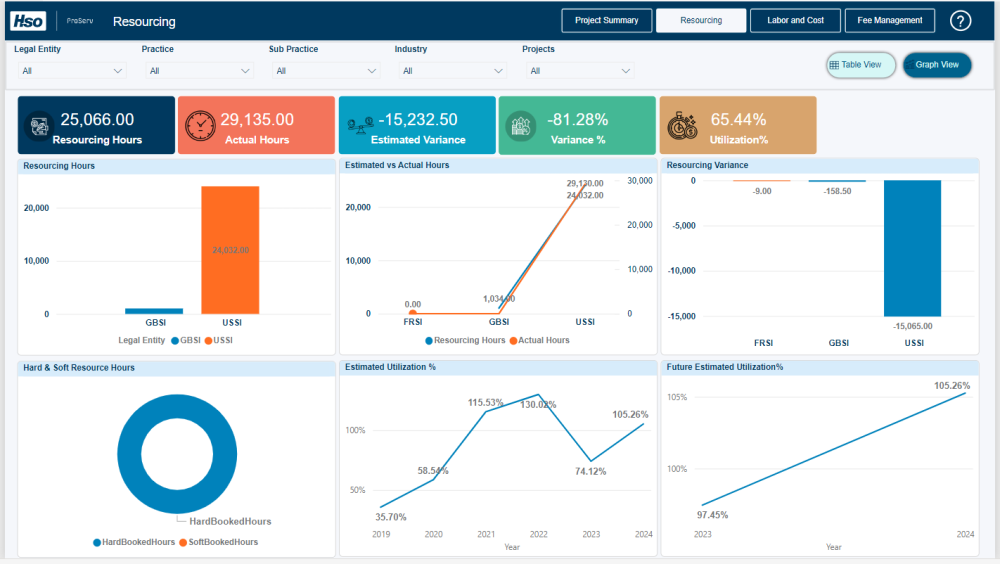The width and height of the screenshot is (1000, 564).
Task: Click the Resourcing Hours card icon
Action: pyautogui.click(x=39, y=126)
